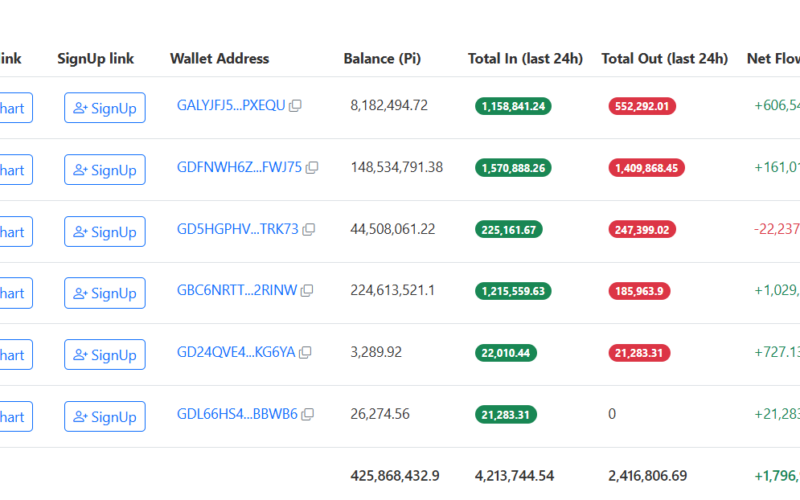View the GBC6NRTT...2RINW wallet address page

(x=236, y=291)
